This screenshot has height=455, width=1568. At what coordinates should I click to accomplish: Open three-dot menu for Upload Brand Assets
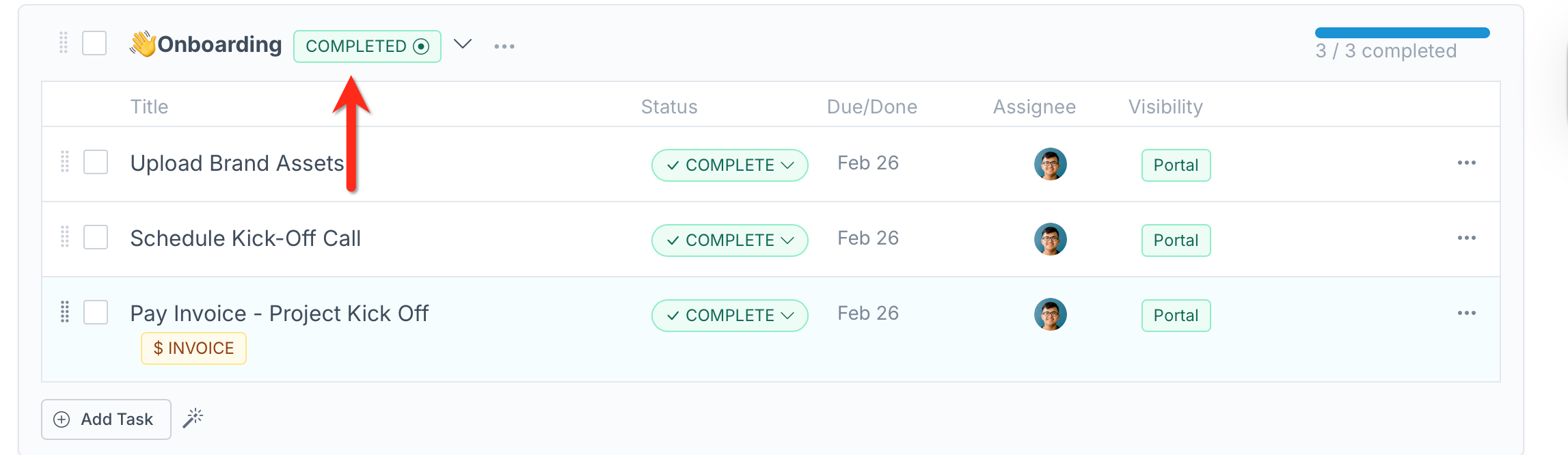coord(1466,163)
